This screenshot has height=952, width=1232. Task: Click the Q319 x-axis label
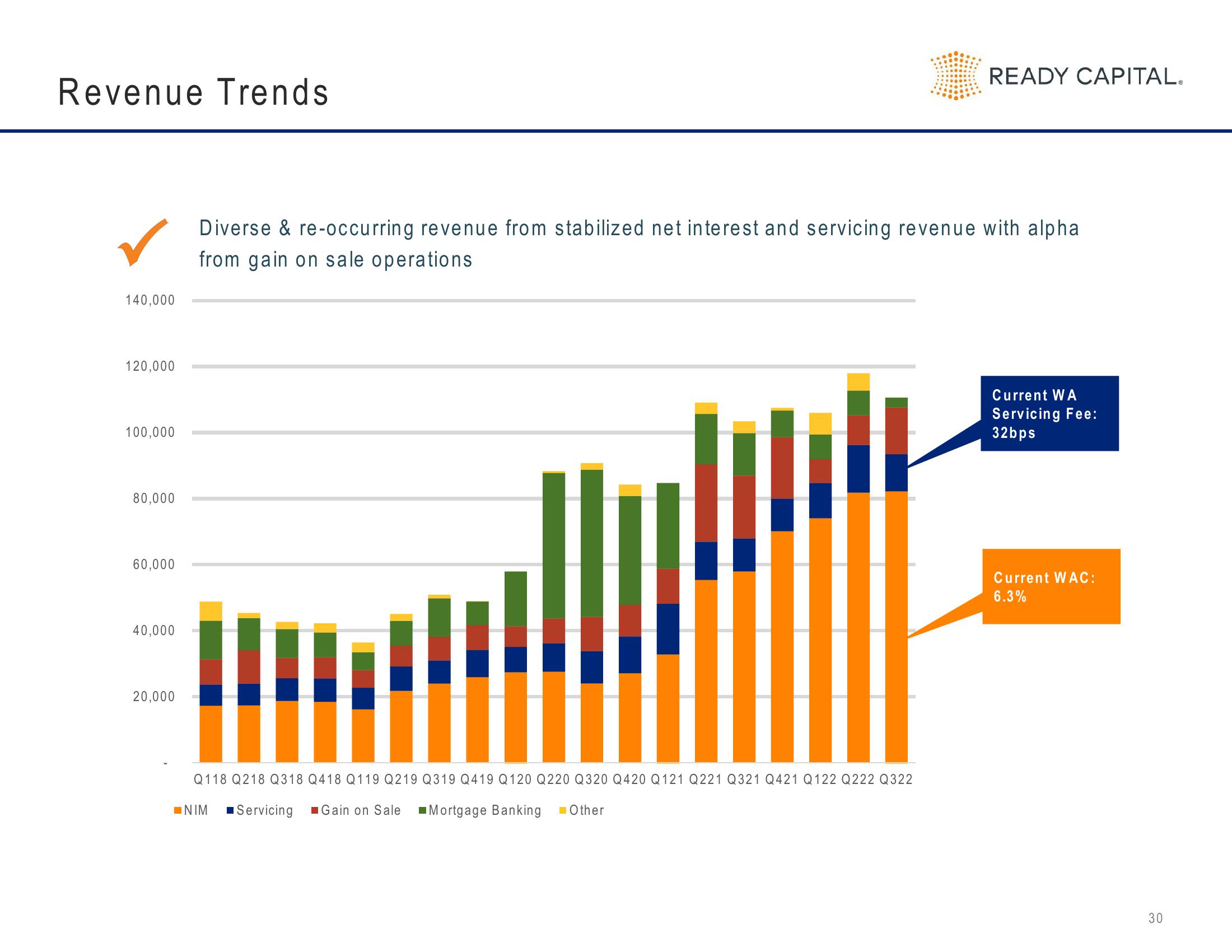439,780
